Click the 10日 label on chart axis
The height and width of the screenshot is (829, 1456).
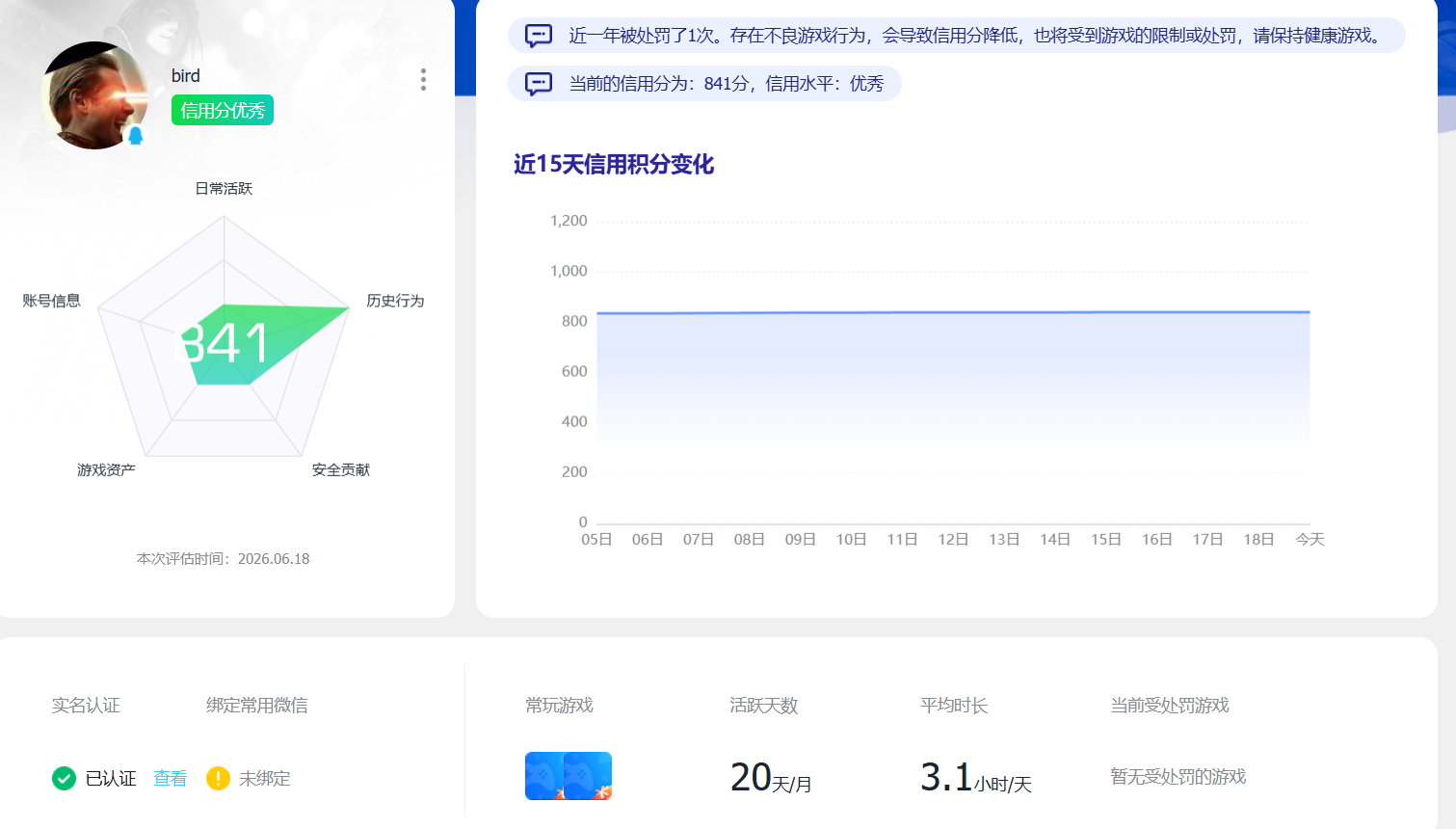coord(851,539)
